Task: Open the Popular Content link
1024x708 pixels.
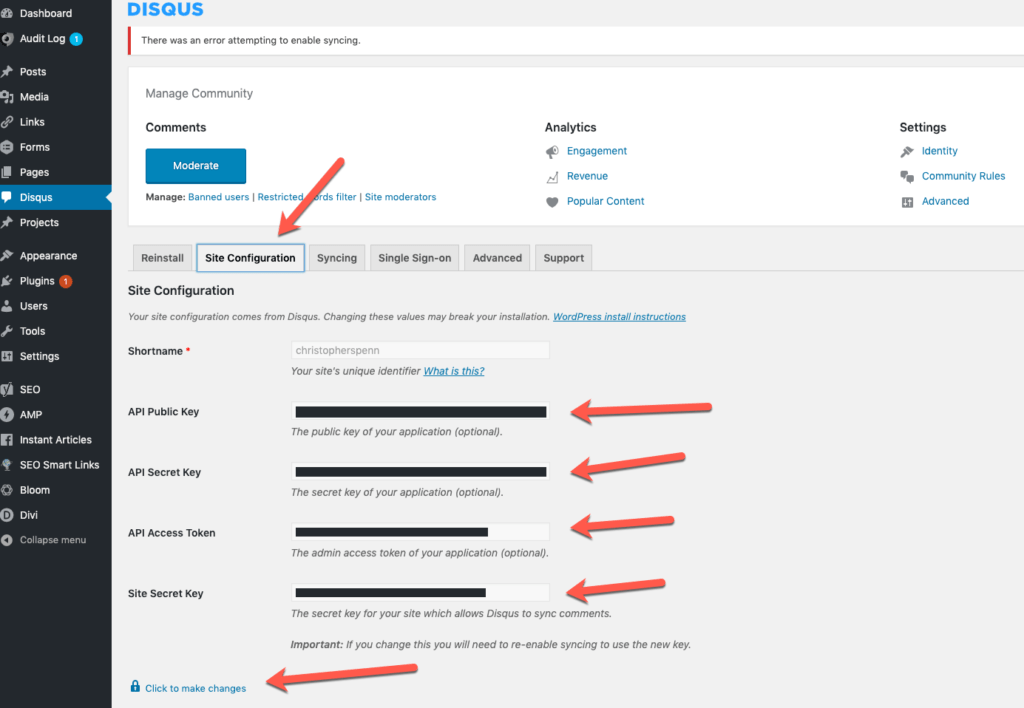Action: pos(605,201)
